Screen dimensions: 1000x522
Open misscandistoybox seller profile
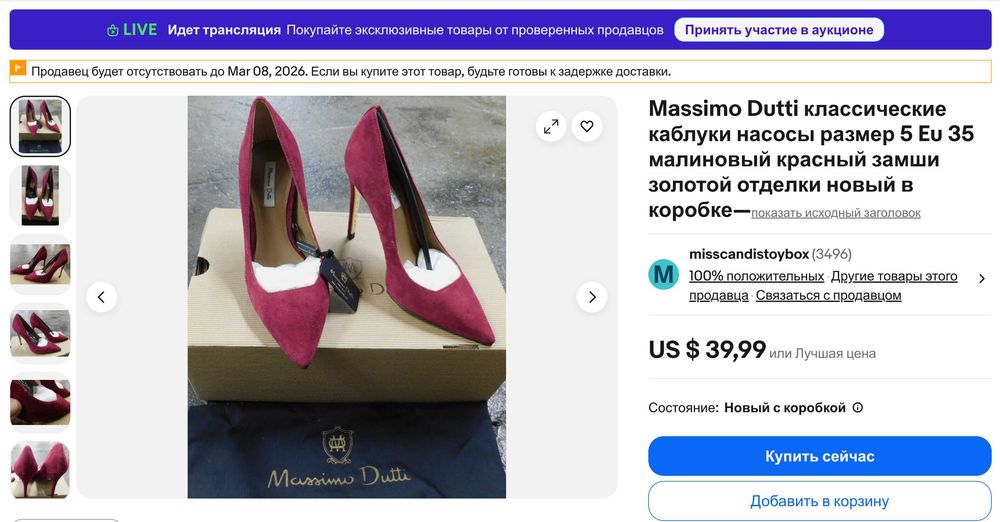coord(749,254)
